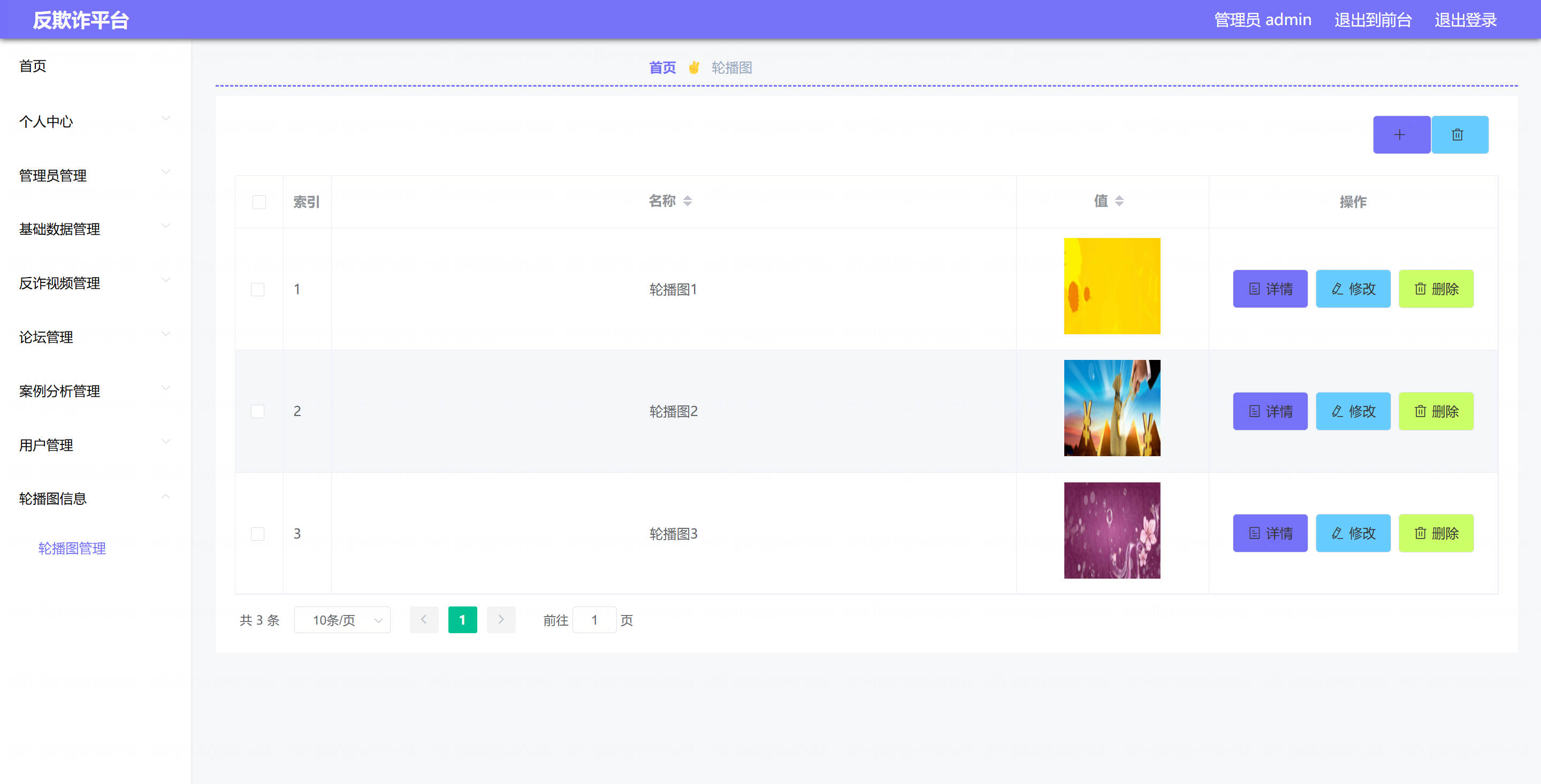Viewport: 1541px width, 784px height.
Task: Click 退出登录 in the header
Action: [1465, 20]
